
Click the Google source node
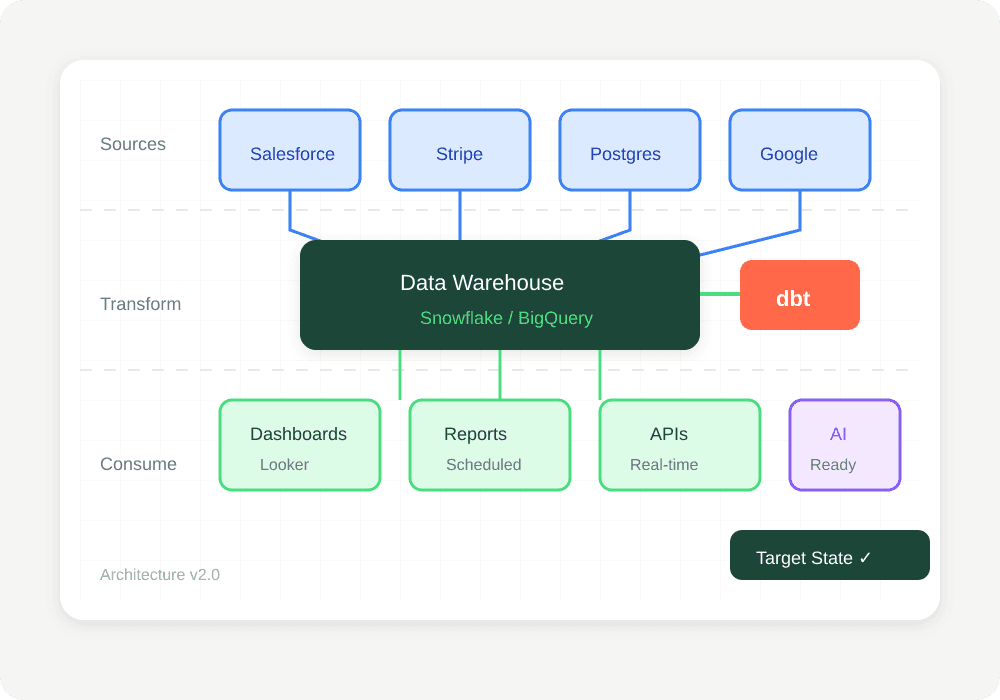pos(800,150)
